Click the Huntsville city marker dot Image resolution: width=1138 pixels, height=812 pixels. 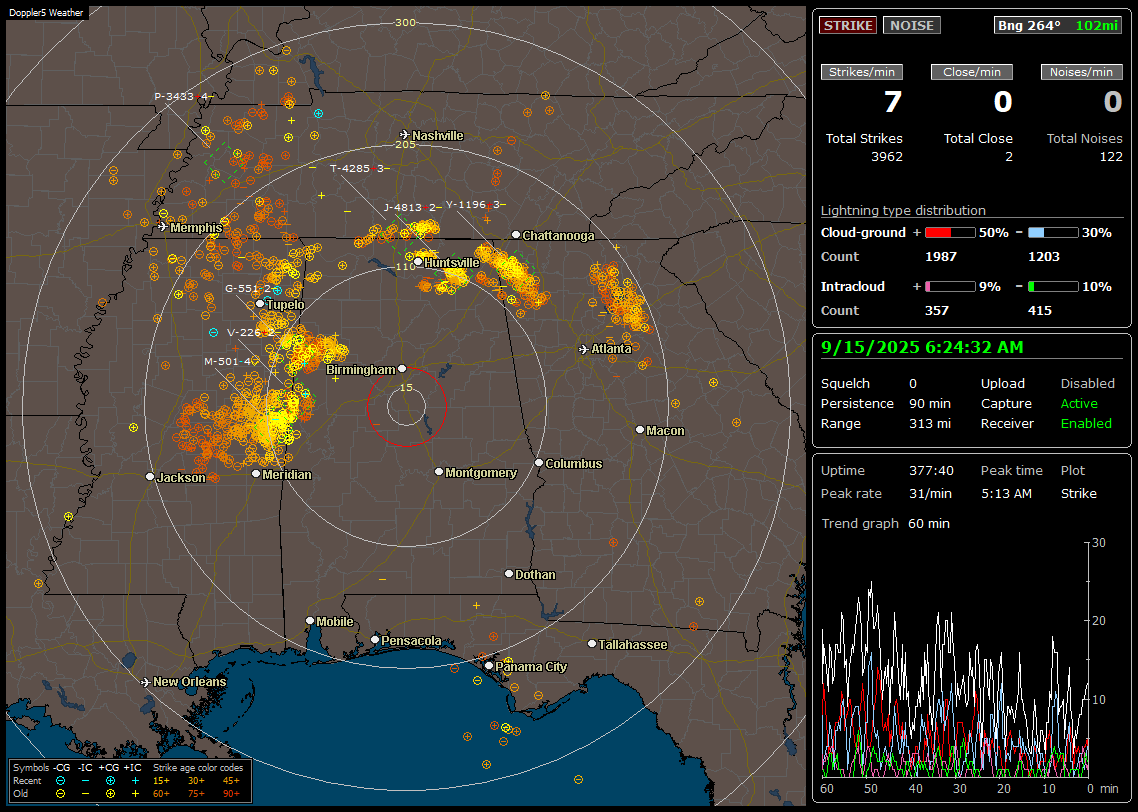click(418, 262)
